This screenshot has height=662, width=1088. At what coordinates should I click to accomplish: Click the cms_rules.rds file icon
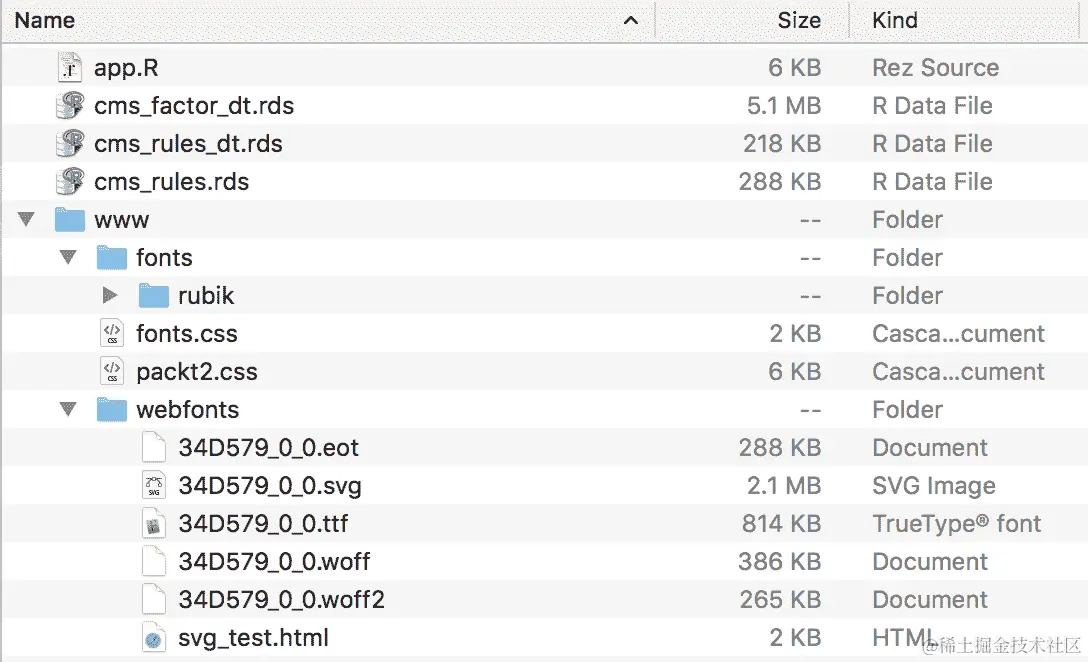[70, 182]
